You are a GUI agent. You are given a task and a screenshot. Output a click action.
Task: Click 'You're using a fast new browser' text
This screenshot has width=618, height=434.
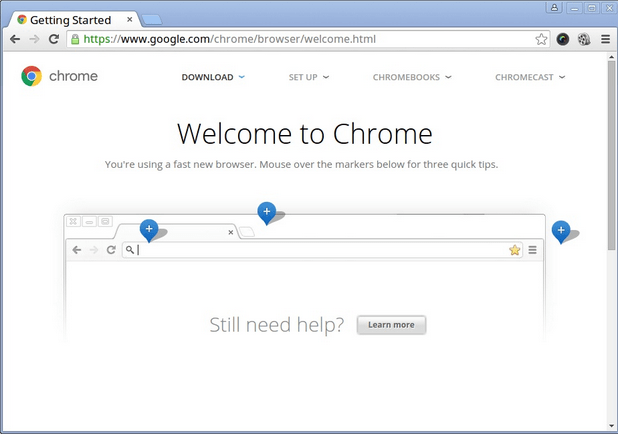[181, 164]
